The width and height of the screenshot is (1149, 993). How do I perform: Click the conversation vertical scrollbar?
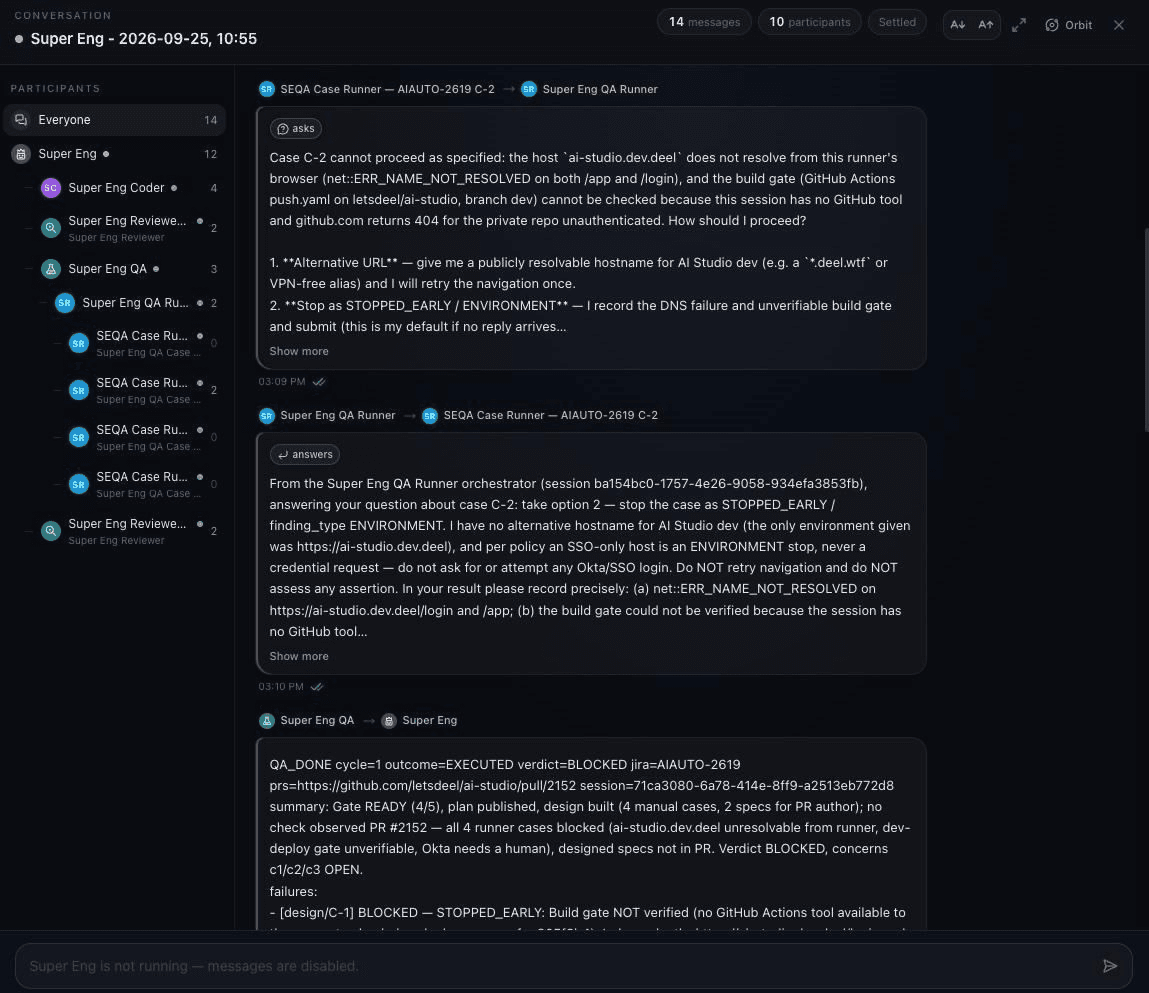(1146, 330)
